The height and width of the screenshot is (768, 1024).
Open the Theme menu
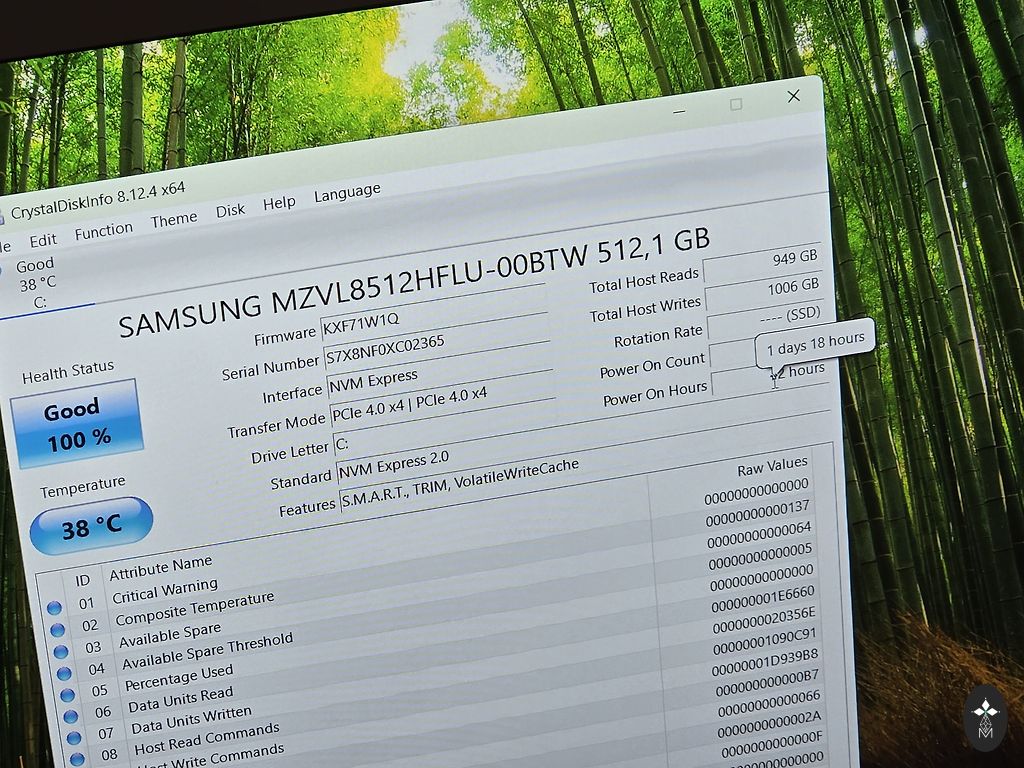pyautogui.click(x=174, y=221)
